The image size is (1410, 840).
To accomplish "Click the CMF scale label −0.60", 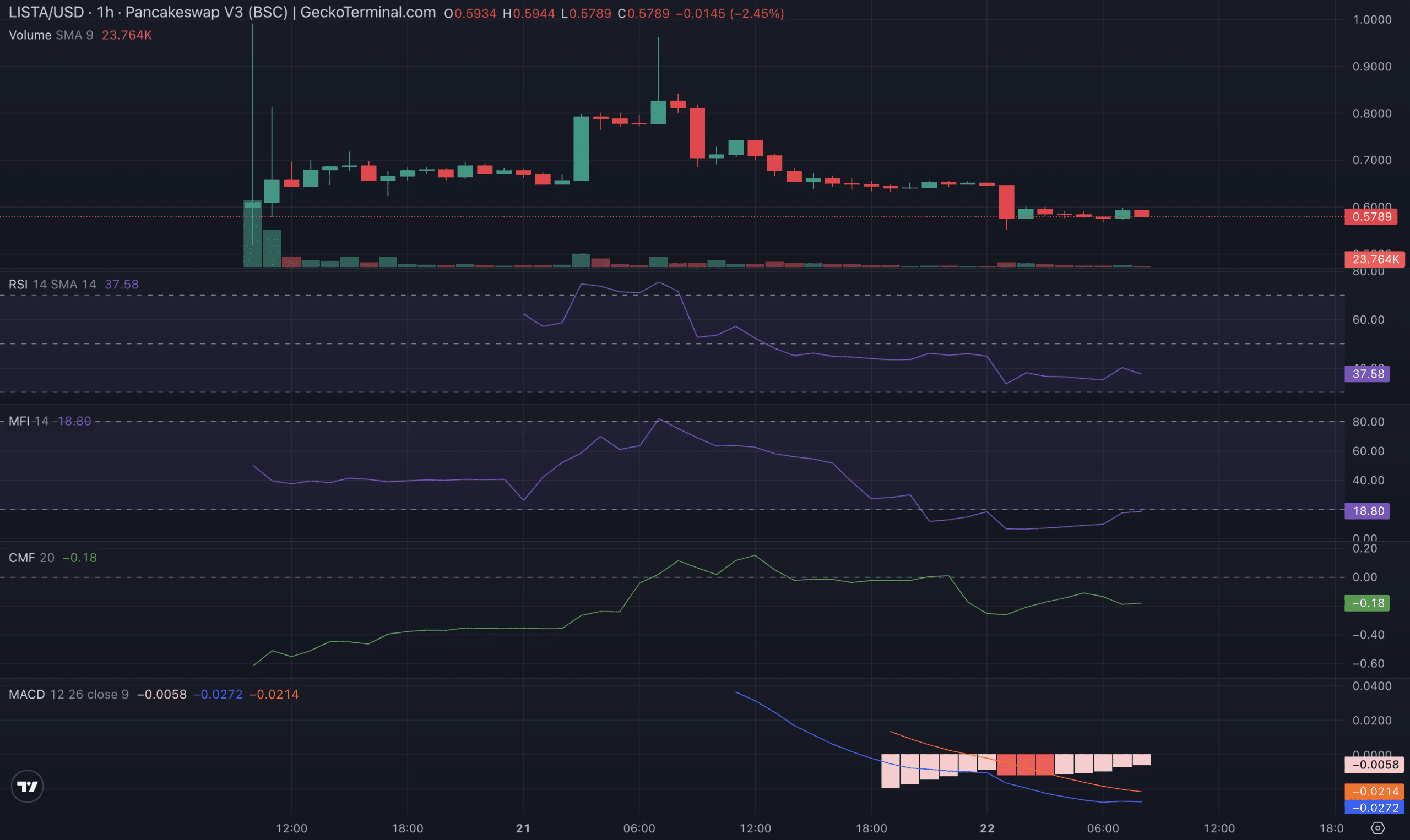I will click(x=1368, y=664).
